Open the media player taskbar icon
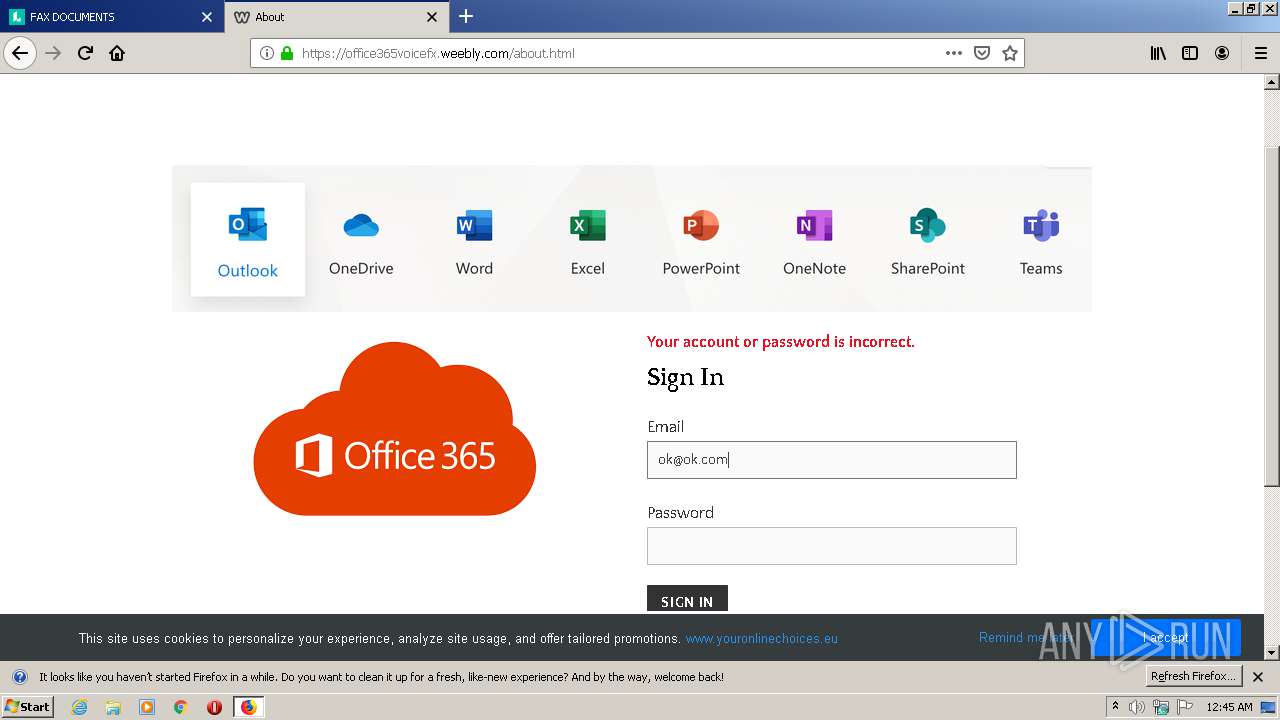1280x720 pixels. (147, 707)
